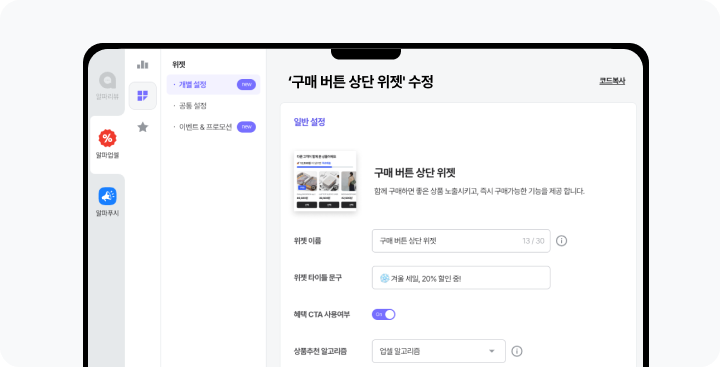
Task: Open the 공통 설정 menu item
Action: click(x=193, y=106)
